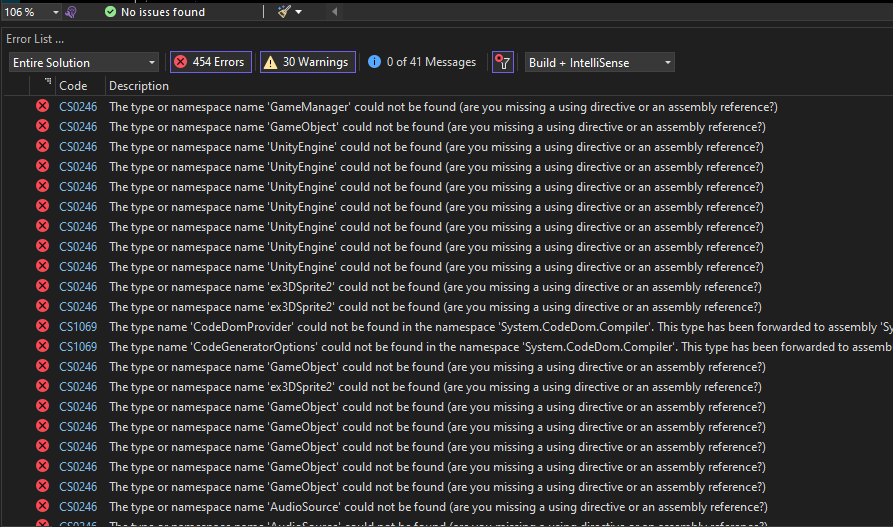Image resolution: width=893 pixels, height=527 pixels.
Task: Sort by the Description column header
Action: point(139,86)
